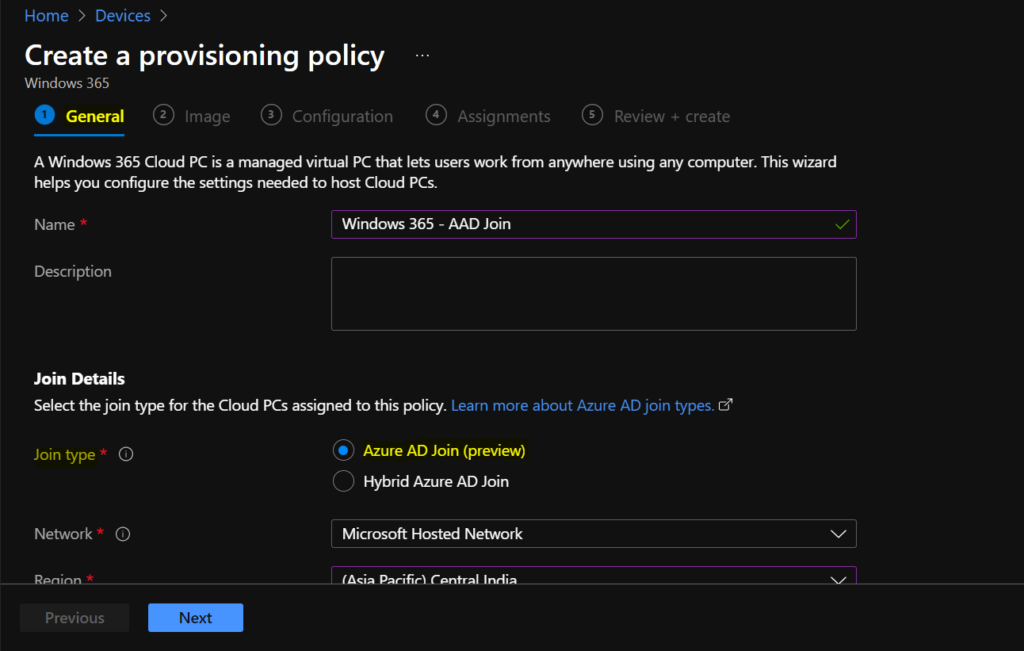Switch to the General tab
Screen dimensions: 1024x651
click(79, 116)
